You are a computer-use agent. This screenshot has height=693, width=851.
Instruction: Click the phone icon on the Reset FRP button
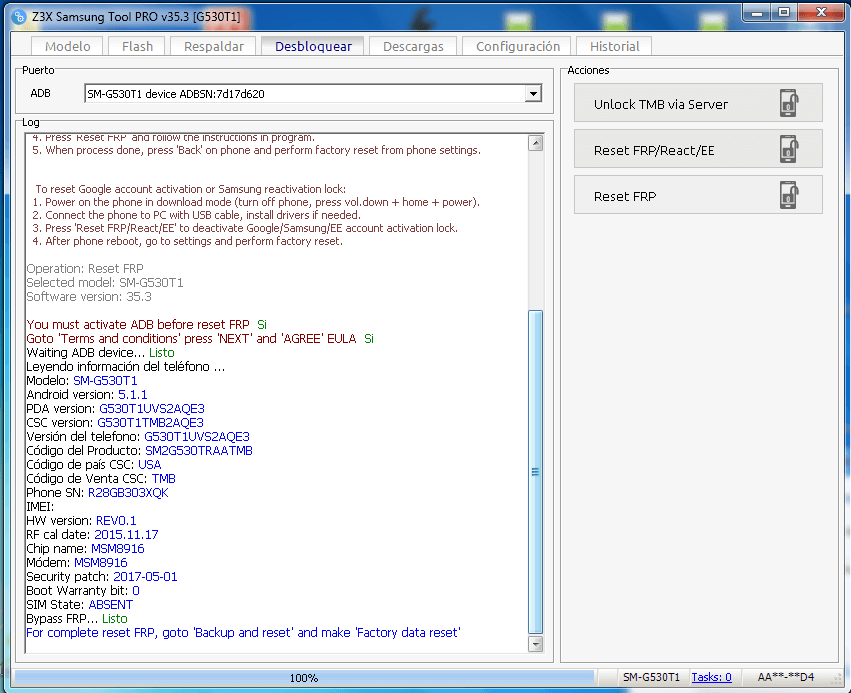(789, 195)
